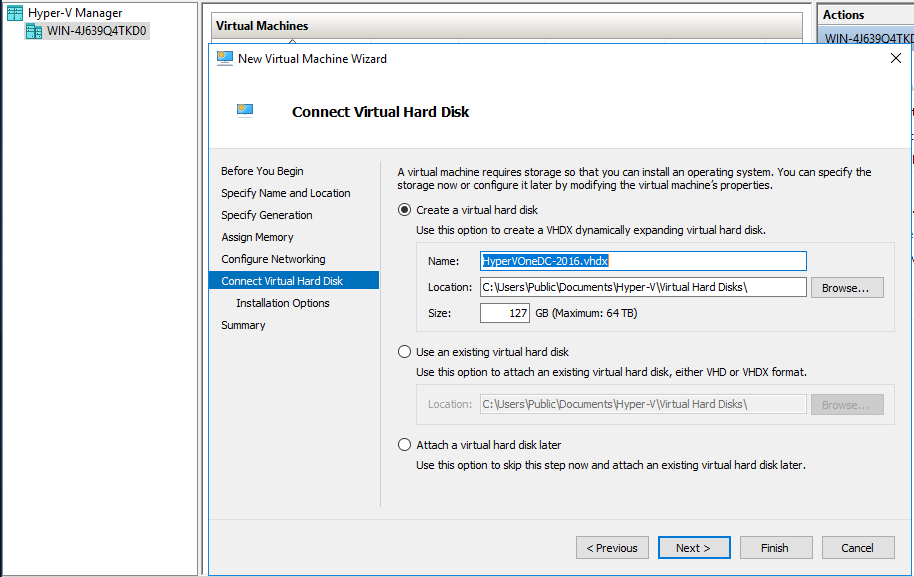The width and height of the screenshot is (914, 577).
Task: Click Browse next to the Location field
Action: [x=847, y=287]
